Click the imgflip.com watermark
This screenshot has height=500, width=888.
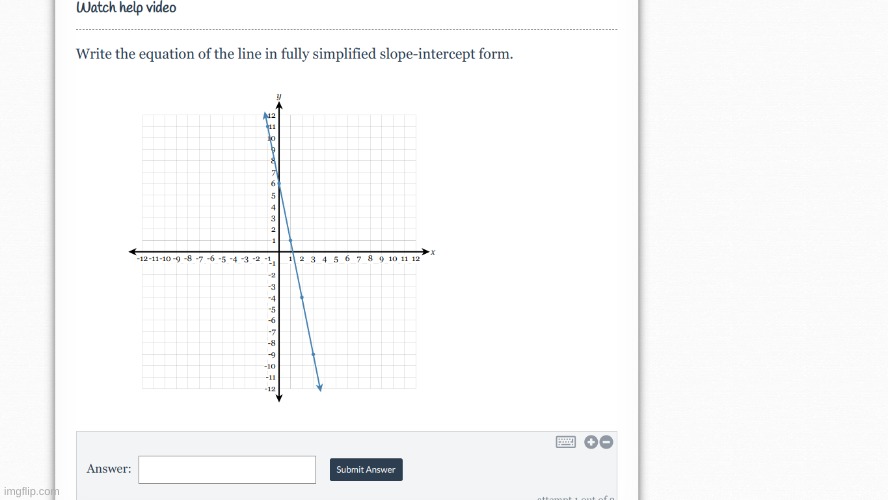point(32,492)
